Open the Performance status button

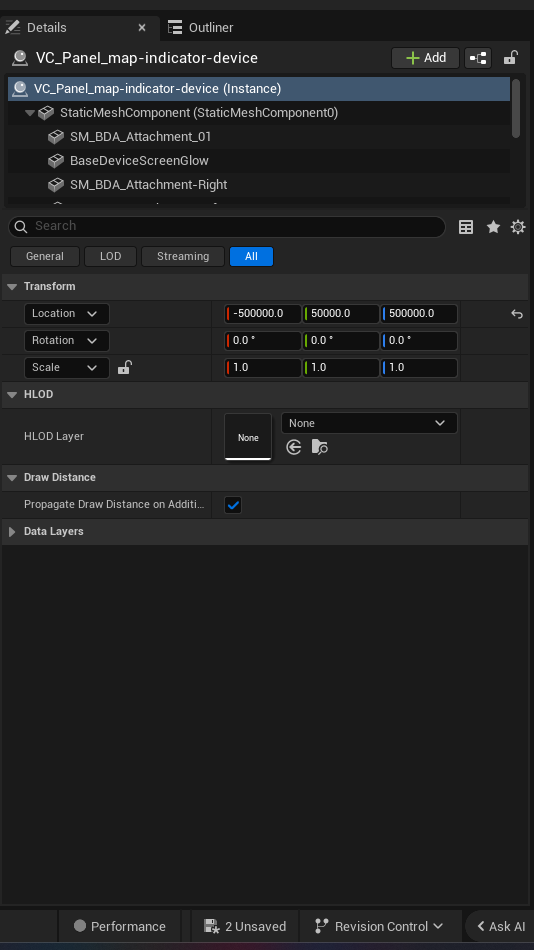(119, 926)
